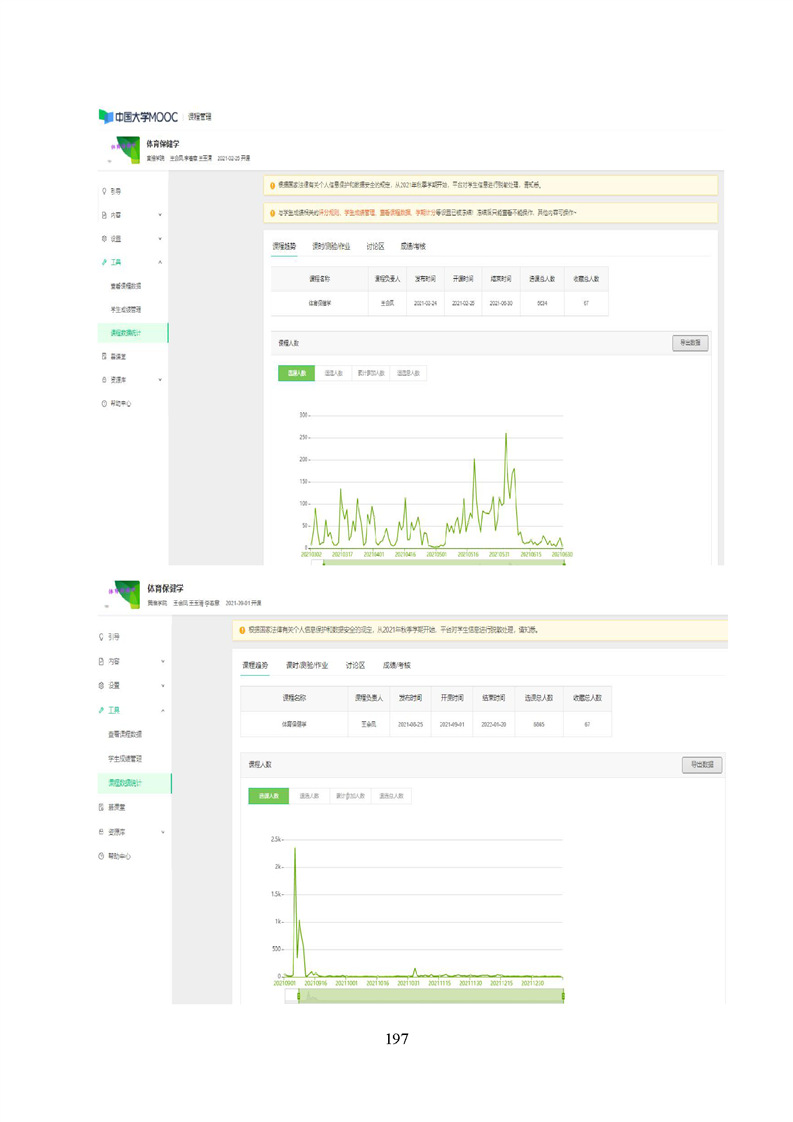The width and height of the screenshot is (793, 1122).
Task: Click 设置 gear icon on 2021-09-01 course page
Action: [x=102, y=686]
